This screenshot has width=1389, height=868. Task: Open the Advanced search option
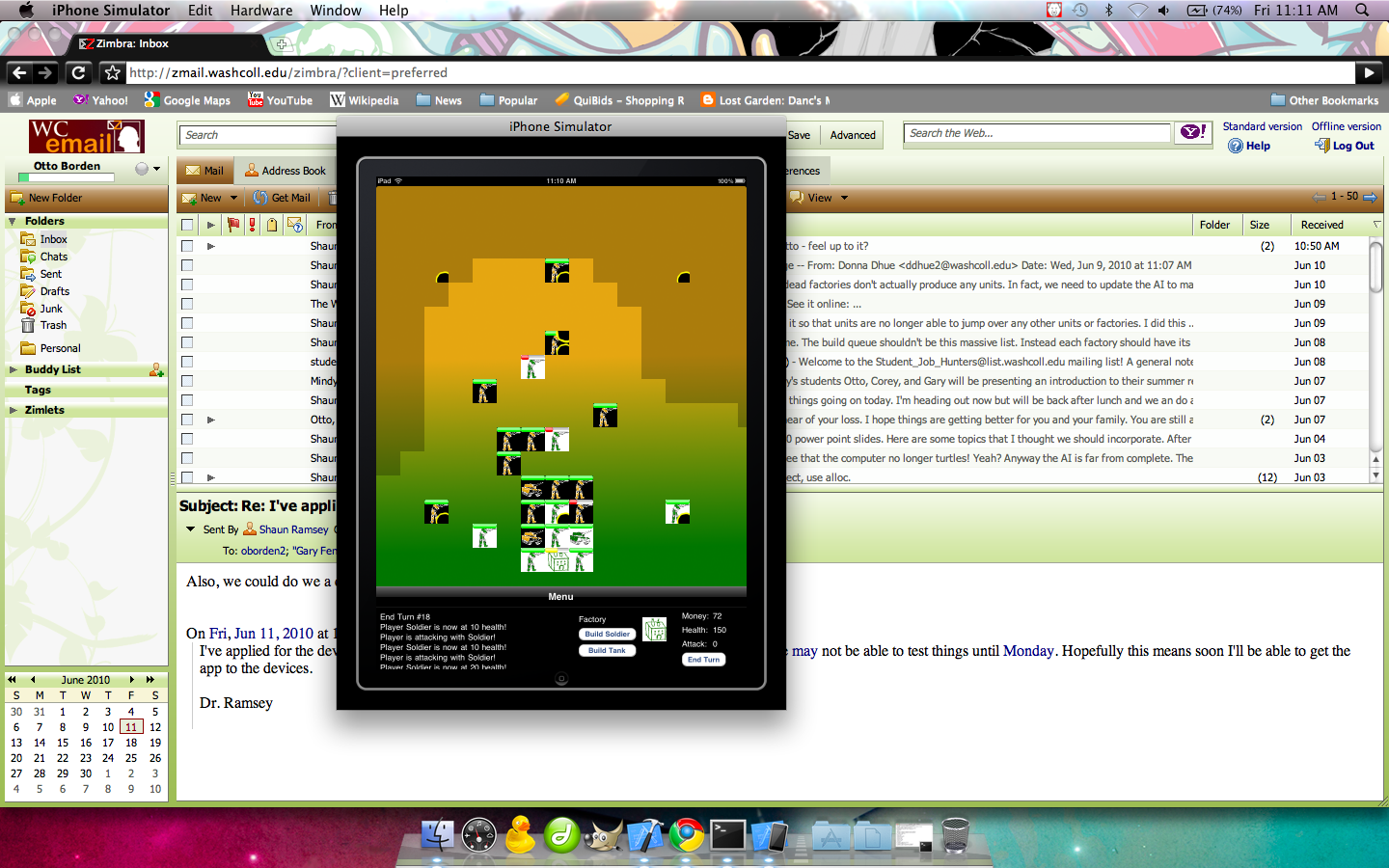(853, 135)
